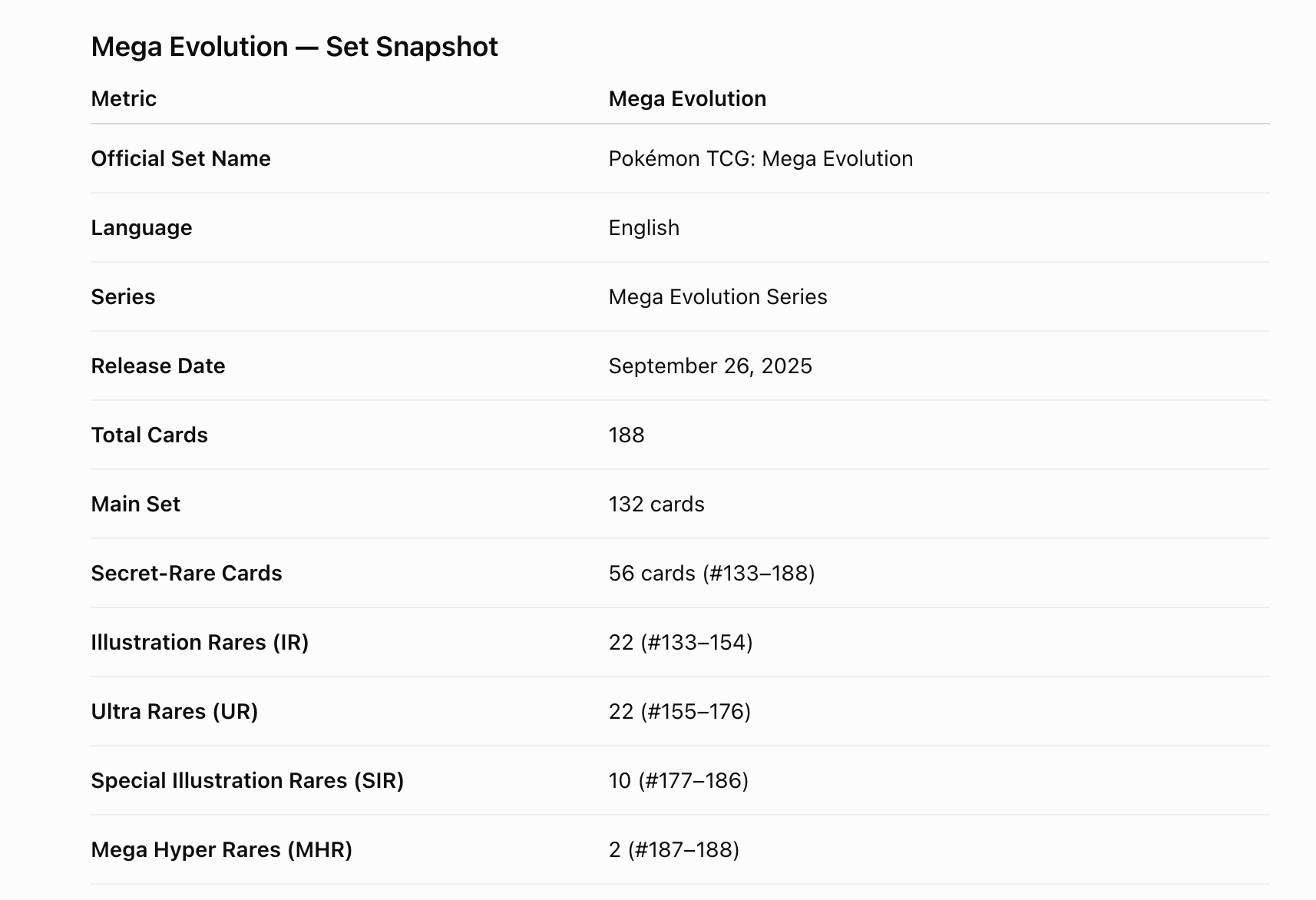Click the '2 (#187–188)' Mega Hyper Rares value
Screen dimensions: 1316x900
tap(674, 850)
